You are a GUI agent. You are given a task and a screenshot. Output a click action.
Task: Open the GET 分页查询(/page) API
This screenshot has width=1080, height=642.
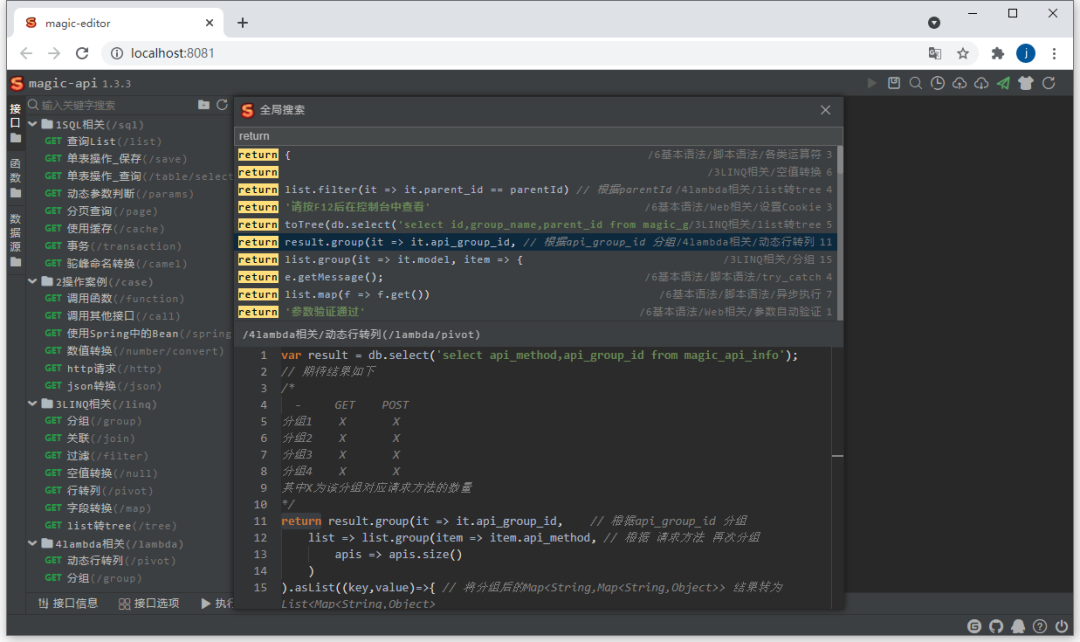85,211
